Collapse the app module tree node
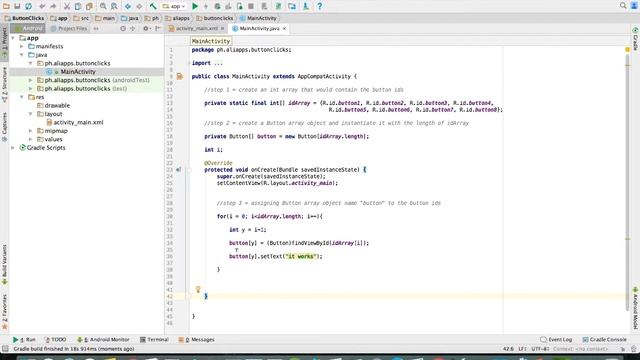 click(13, 38)
